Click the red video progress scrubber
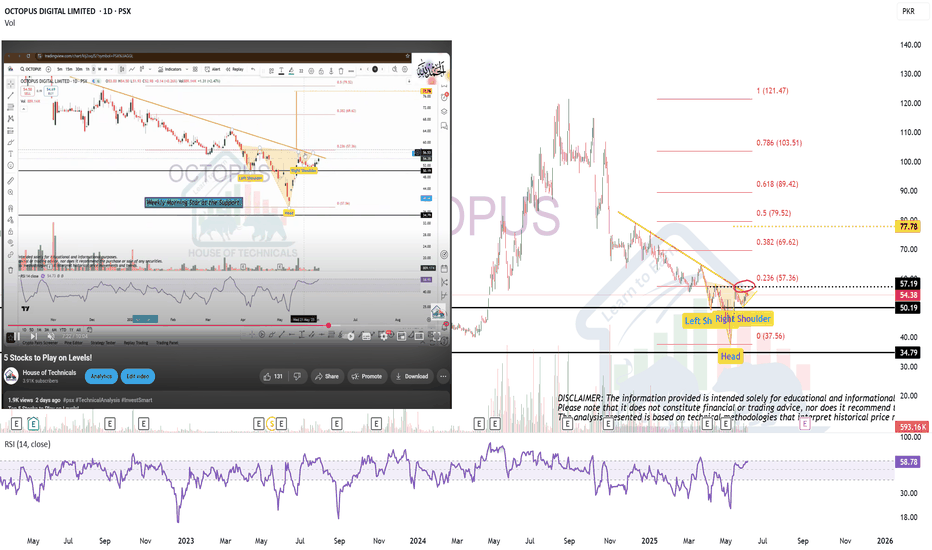932x550 pixels. 329,325
